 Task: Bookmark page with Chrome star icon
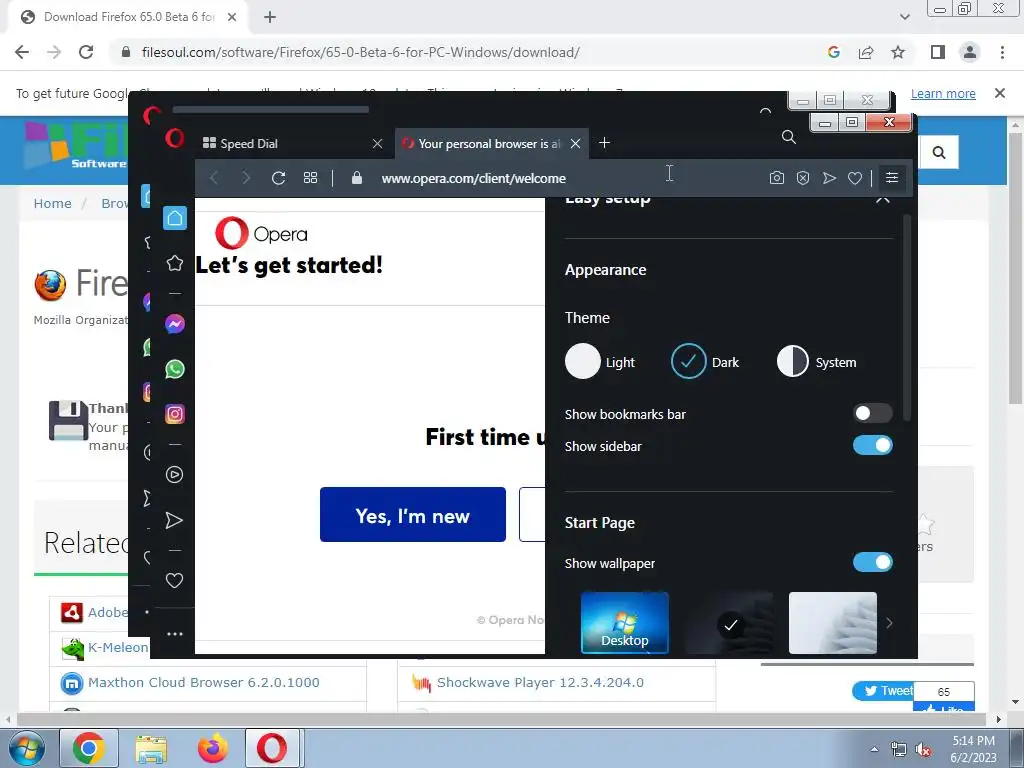pyautogui.click(x=898, y=52)
